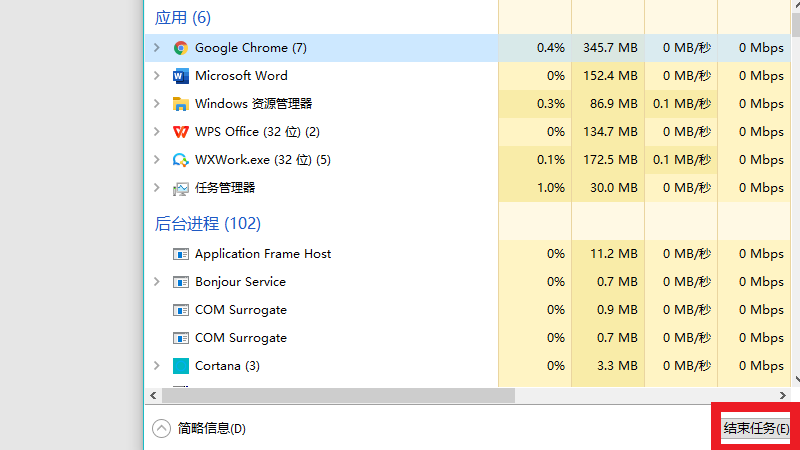
Task: Click the Windows 资源管理器 folder icon
Action: [181, 104]
